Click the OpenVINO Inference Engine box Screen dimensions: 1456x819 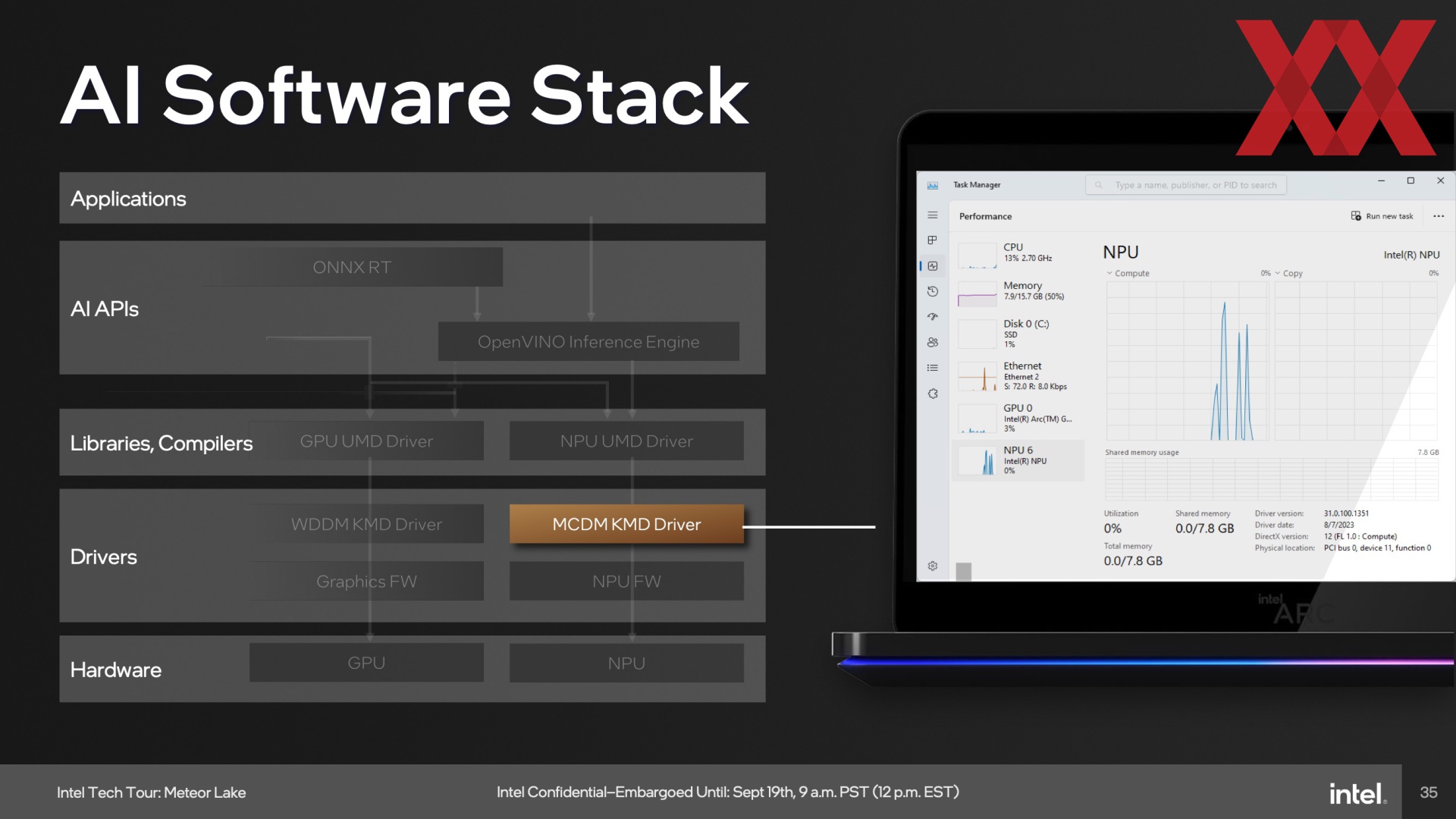[x=588, y=341]
